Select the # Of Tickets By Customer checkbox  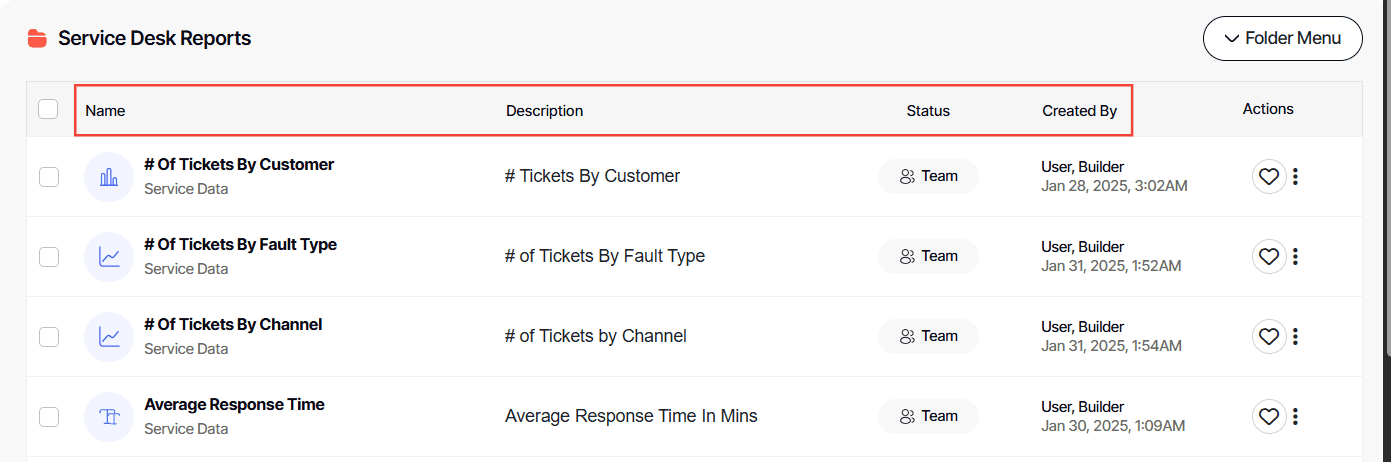[49, 177]
